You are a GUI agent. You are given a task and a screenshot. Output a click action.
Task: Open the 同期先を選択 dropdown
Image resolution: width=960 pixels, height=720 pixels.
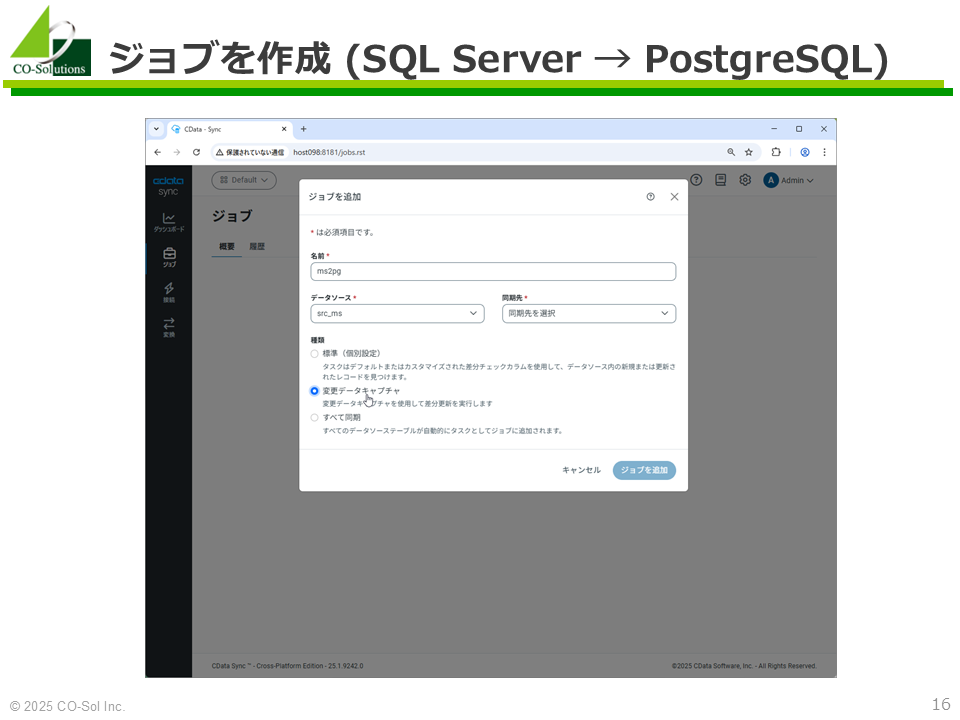(x=589, y=313)
